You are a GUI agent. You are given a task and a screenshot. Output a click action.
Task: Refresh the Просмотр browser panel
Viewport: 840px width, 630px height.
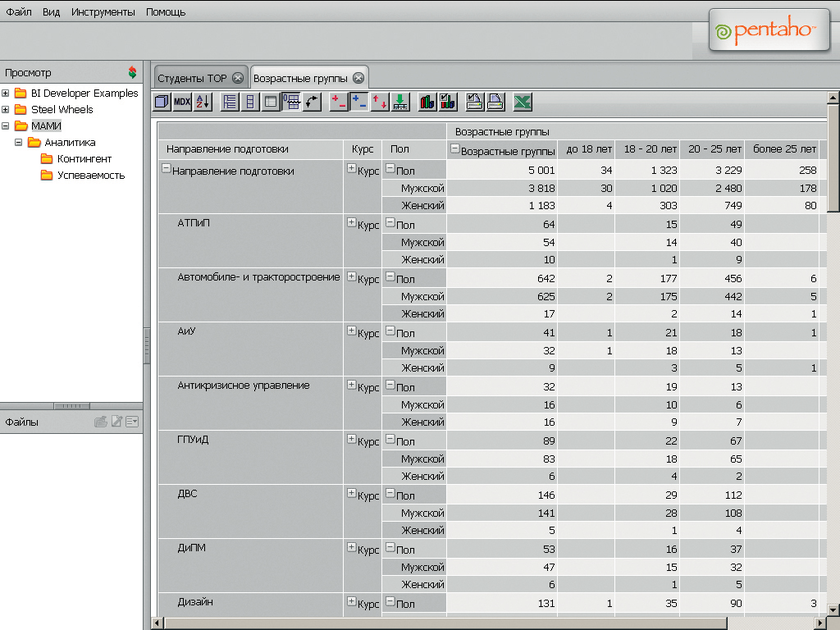(x=132, y=73)
